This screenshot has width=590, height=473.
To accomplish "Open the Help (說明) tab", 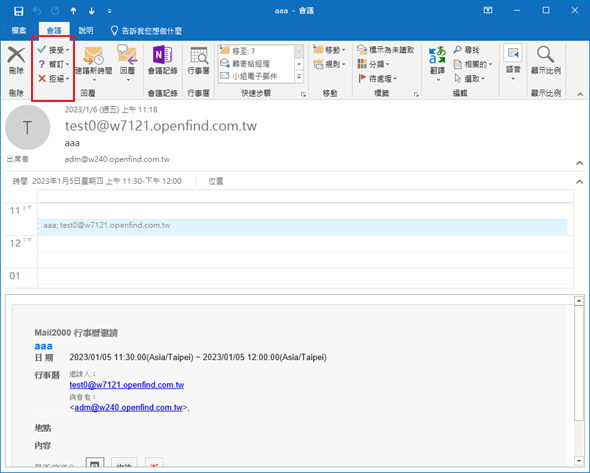I will pos(86,30).
